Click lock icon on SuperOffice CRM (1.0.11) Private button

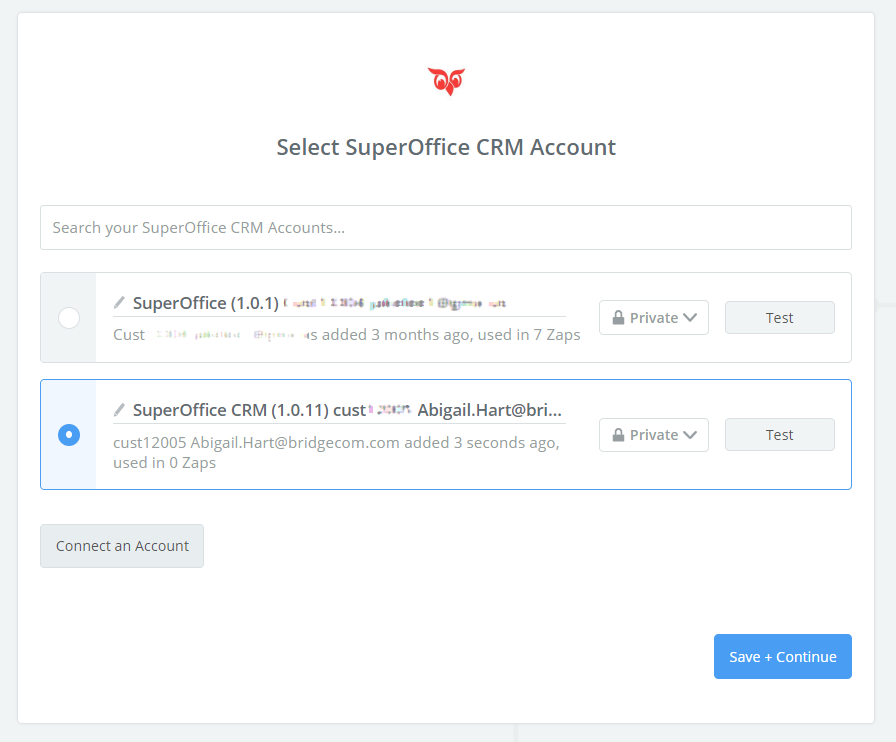[618, 435]
